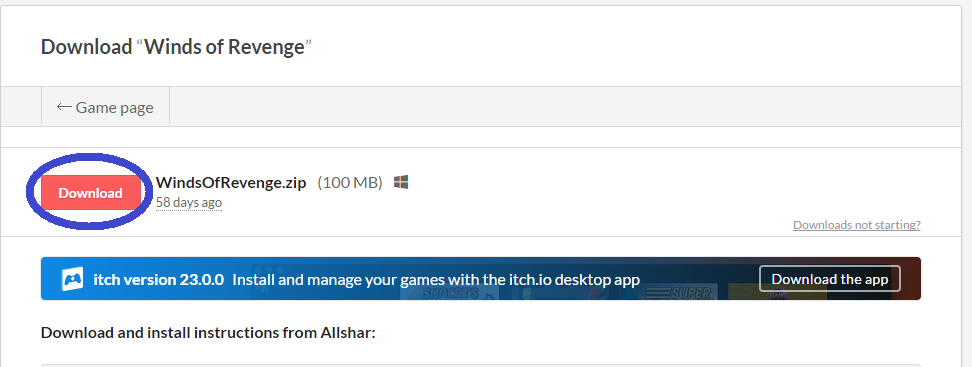
Task: Click the left arrow beside Game page
Action: point(64,107)
